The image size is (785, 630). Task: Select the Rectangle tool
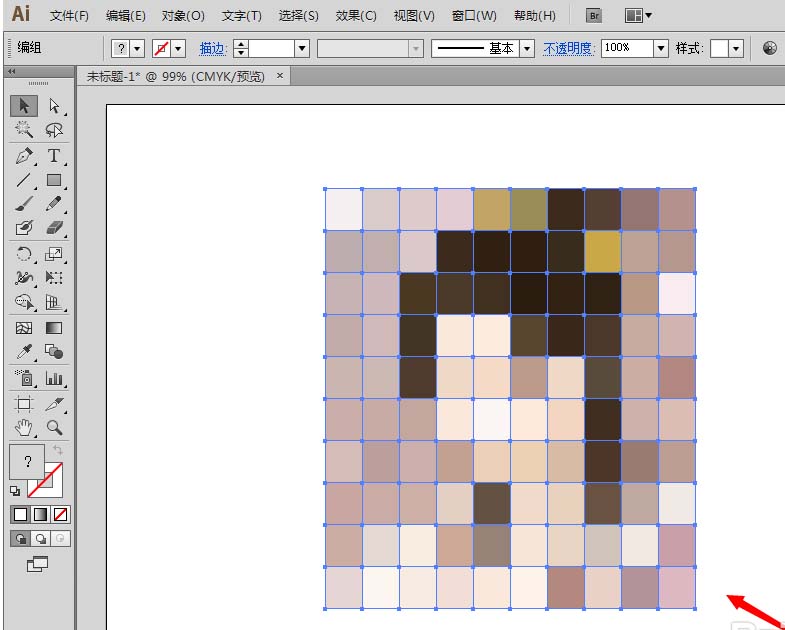(x=54, y=180)
